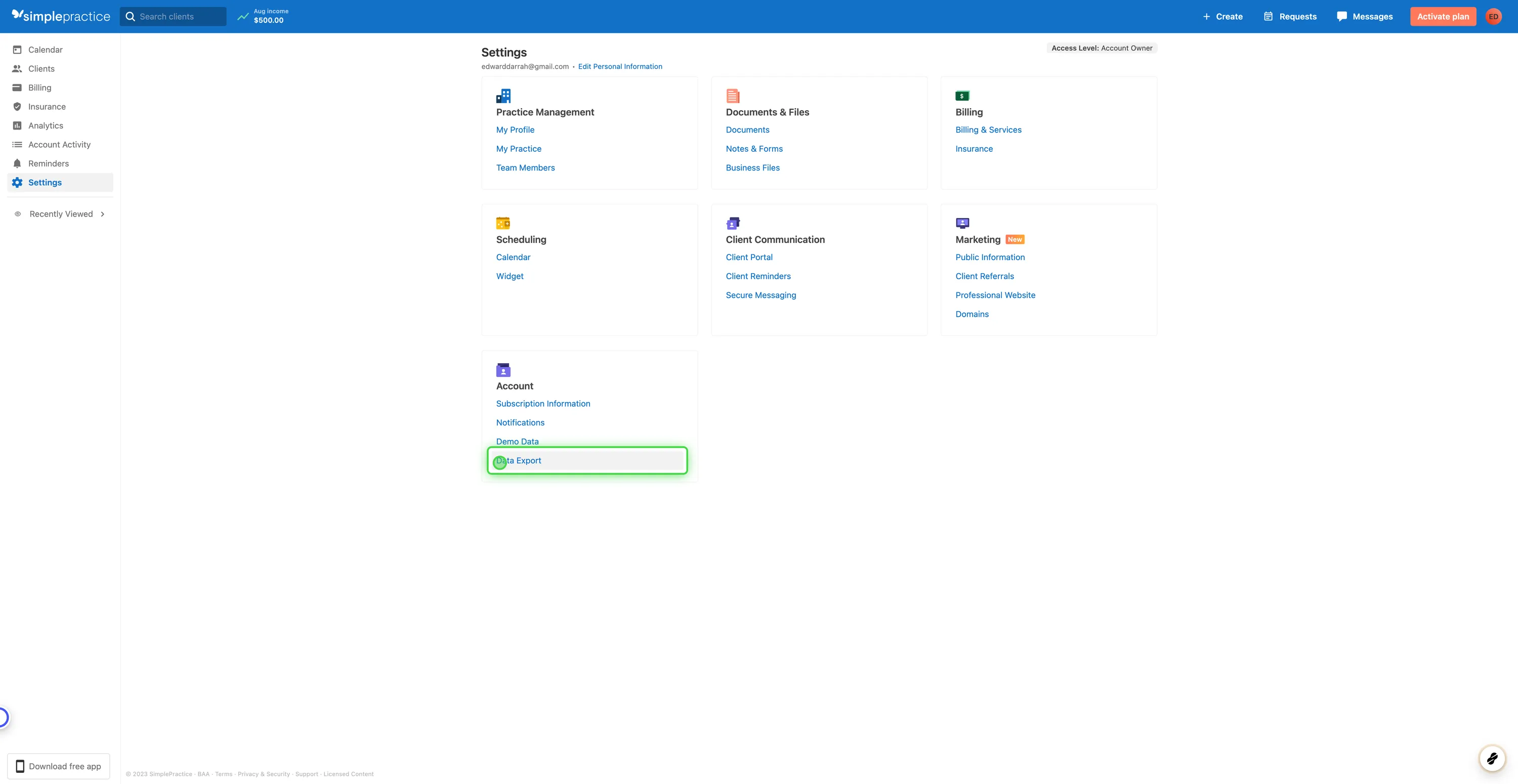1518x784 pixels.
Task: Click the Search clients field
Action: point(173,16)
